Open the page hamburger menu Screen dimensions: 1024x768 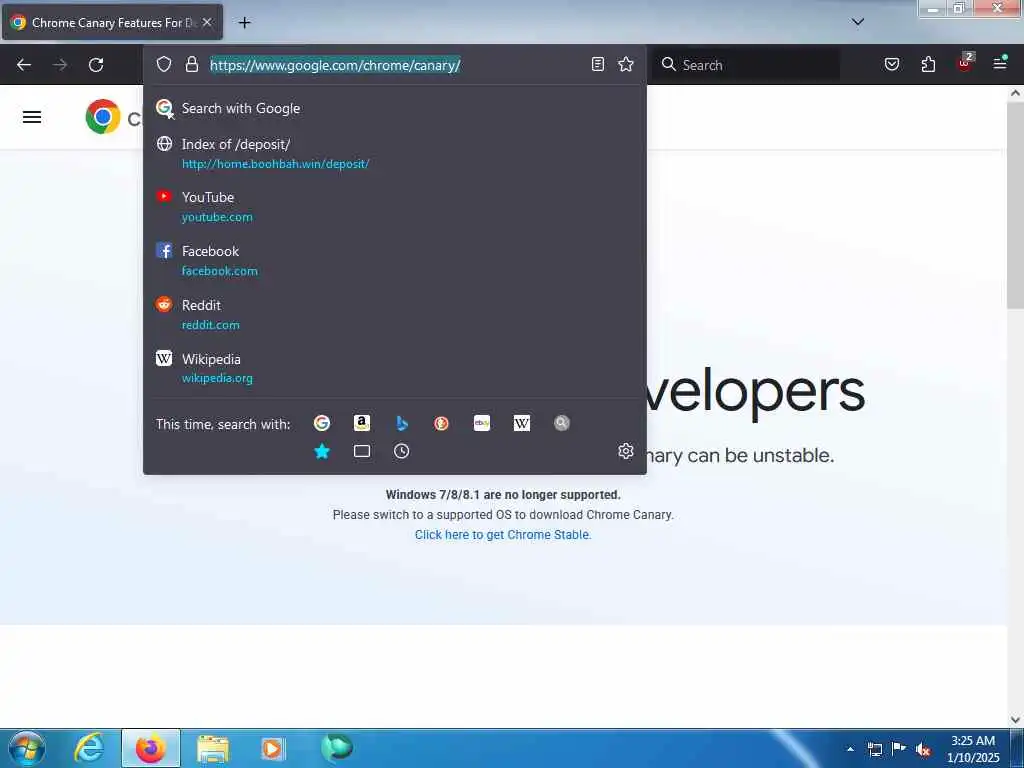32,117
